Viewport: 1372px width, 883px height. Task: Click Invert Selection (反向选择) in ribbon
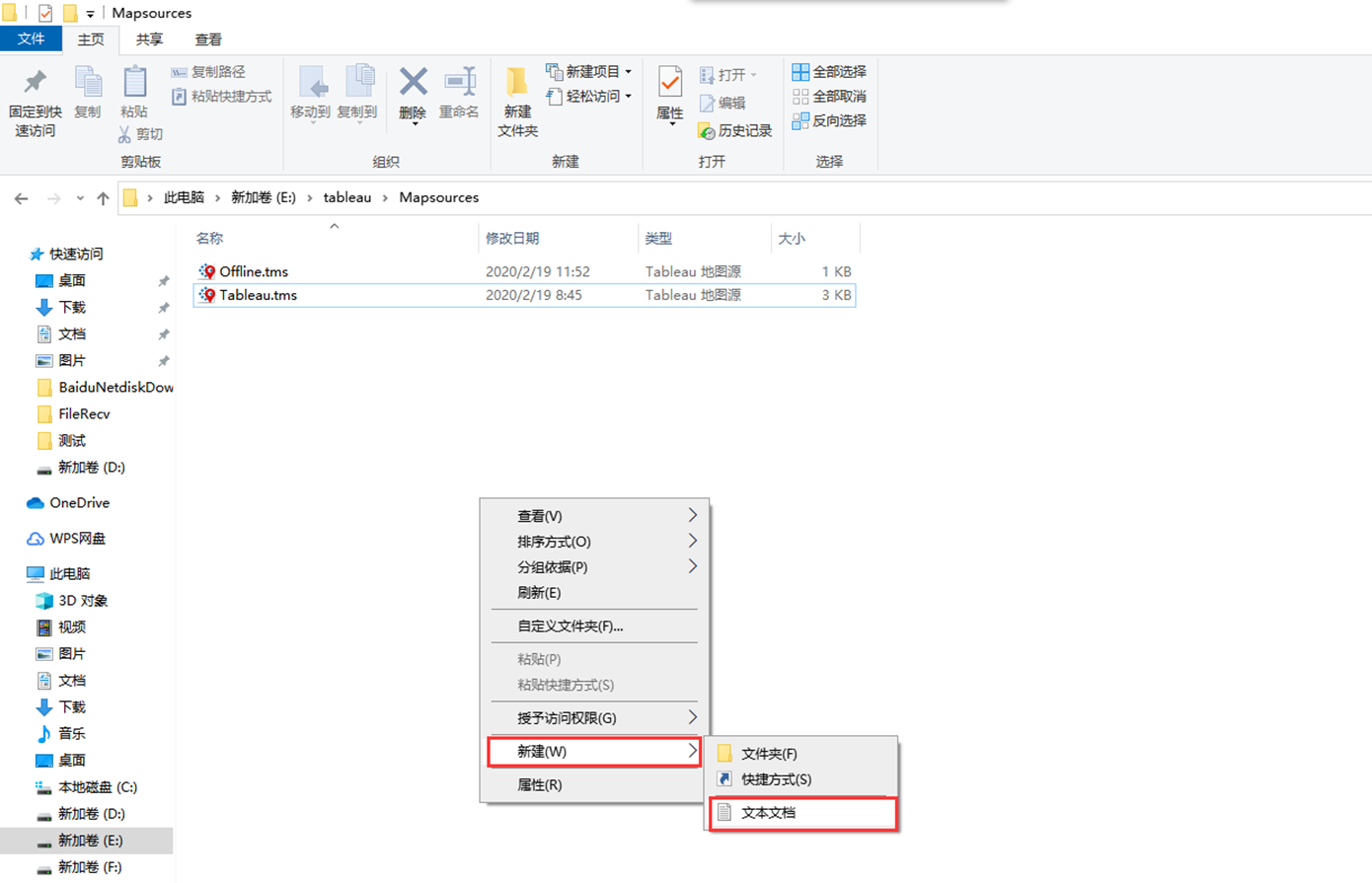coord(829,120)
